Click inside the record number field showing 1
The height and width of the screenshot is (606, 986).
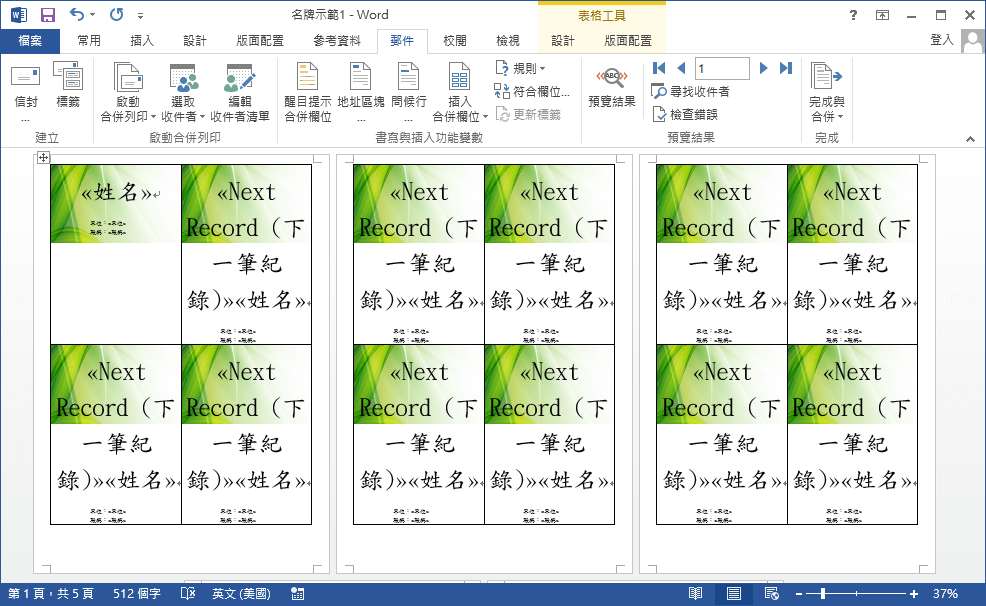(x=720, y=68)
